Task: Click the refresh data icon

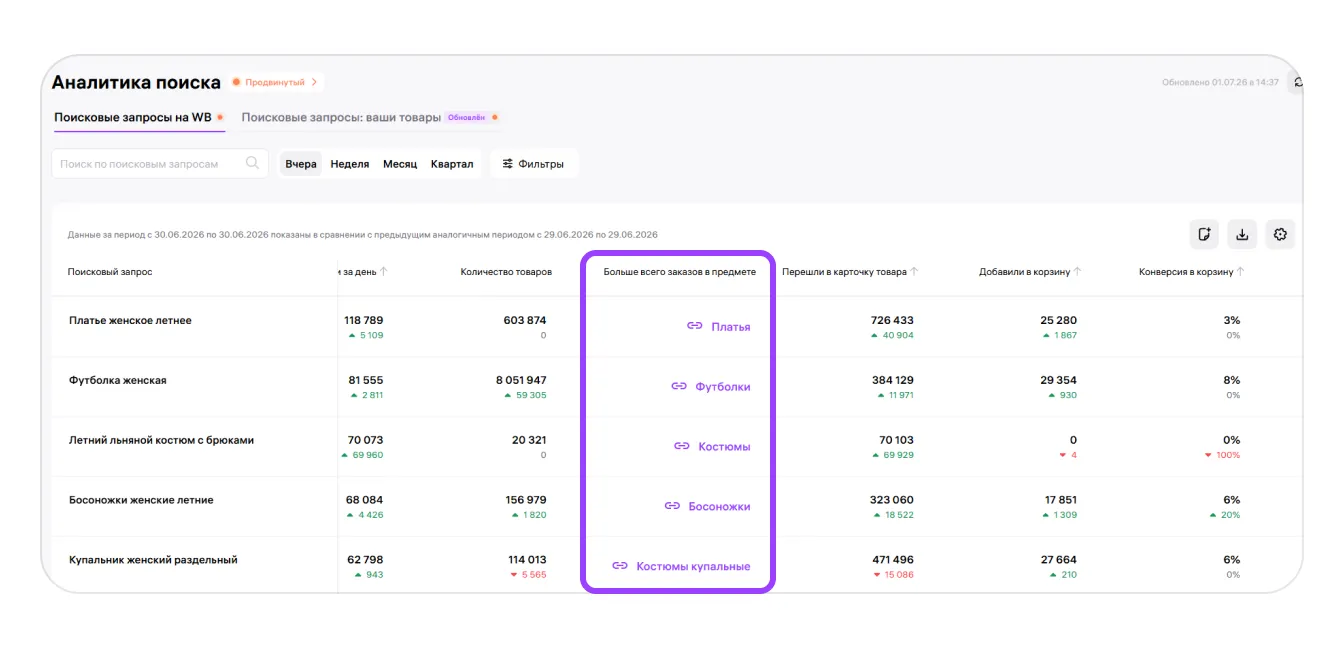Action: pyautogui.click(x=1298, y=83)
